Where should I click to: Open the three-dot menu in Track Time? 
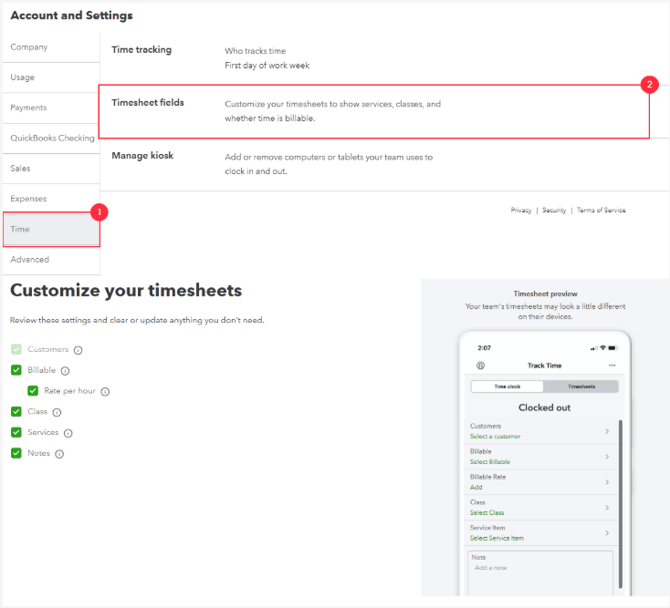[x=612, y=366]
